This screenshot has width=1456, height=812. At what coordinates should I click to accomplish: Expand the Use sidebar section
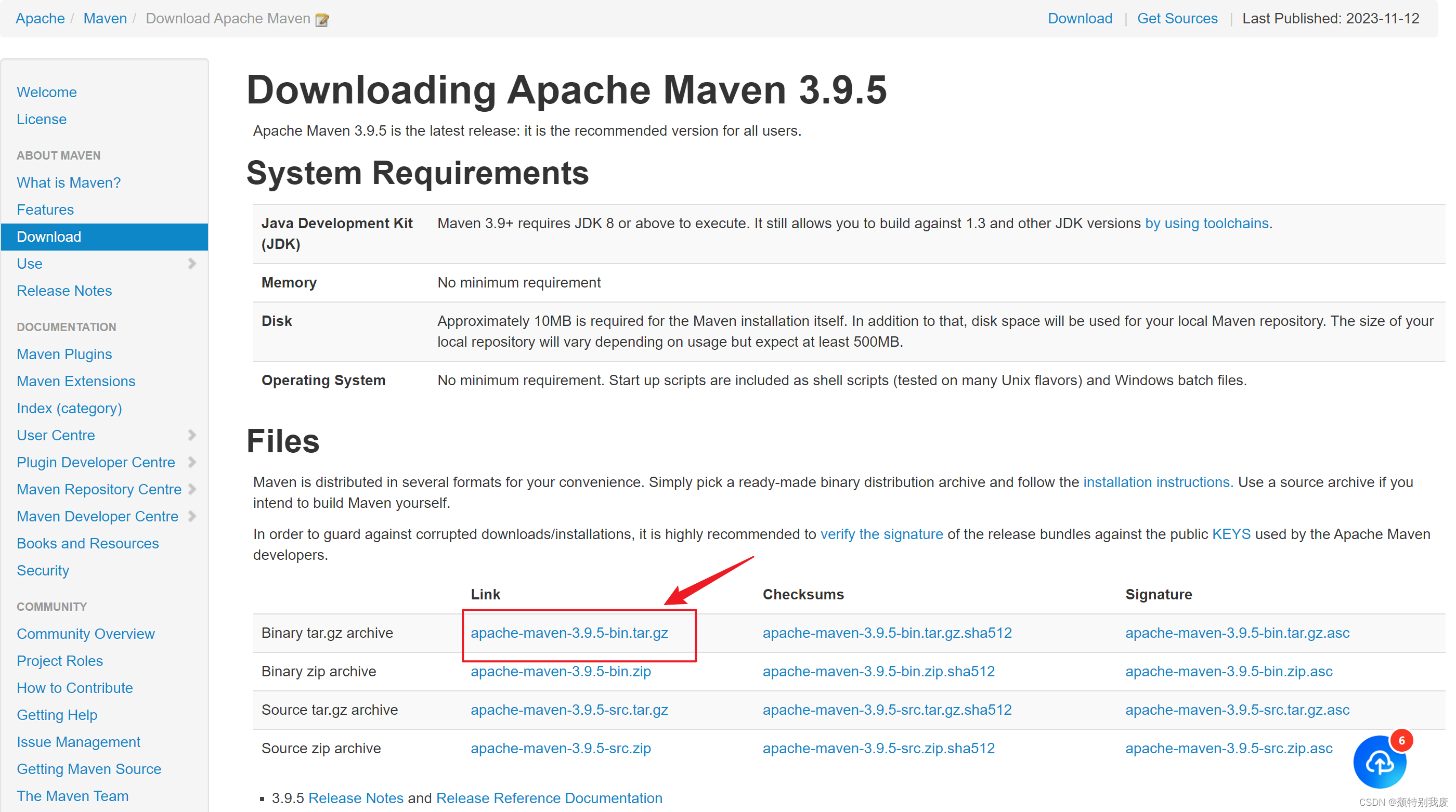point(191,264)
